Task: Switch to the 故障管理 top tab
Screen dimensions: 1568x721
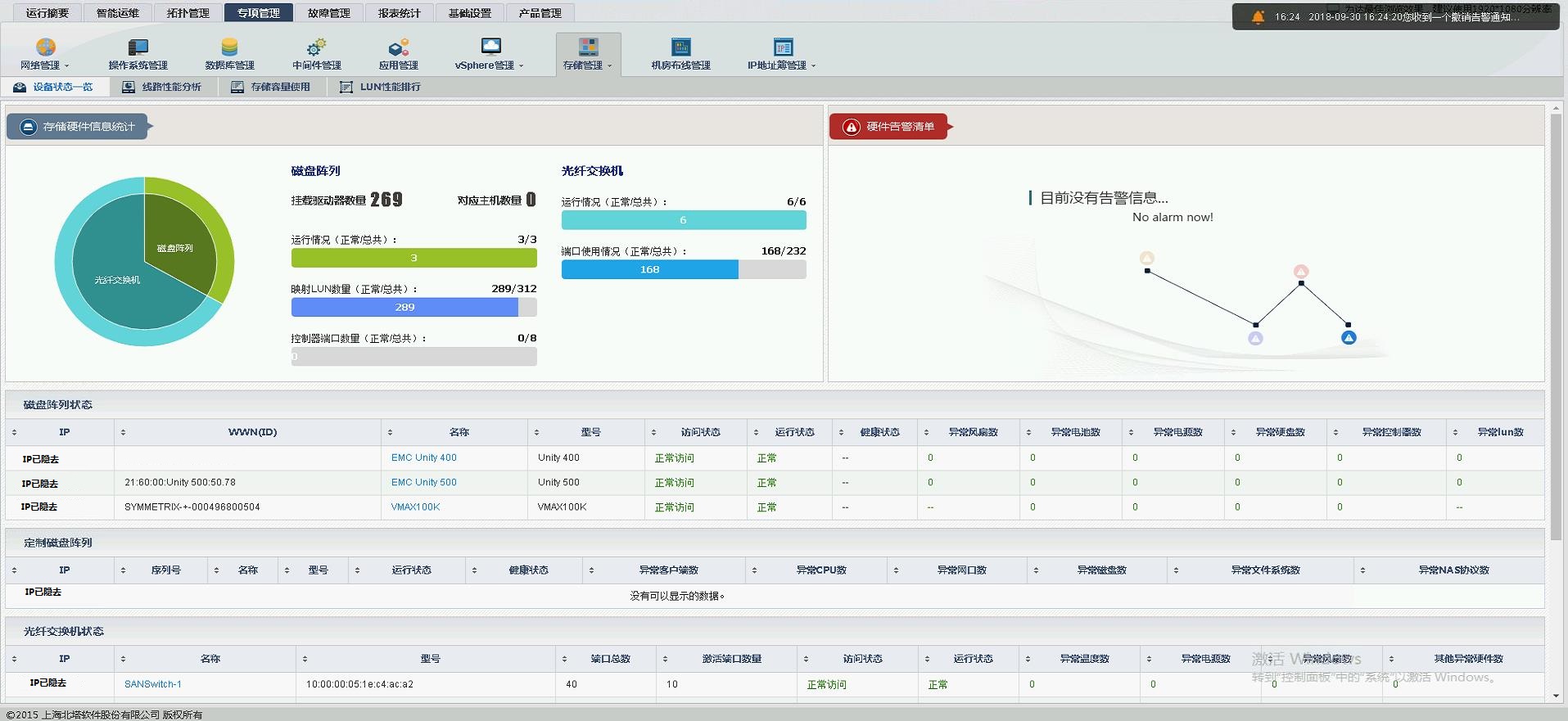Action: pos(328,13)
